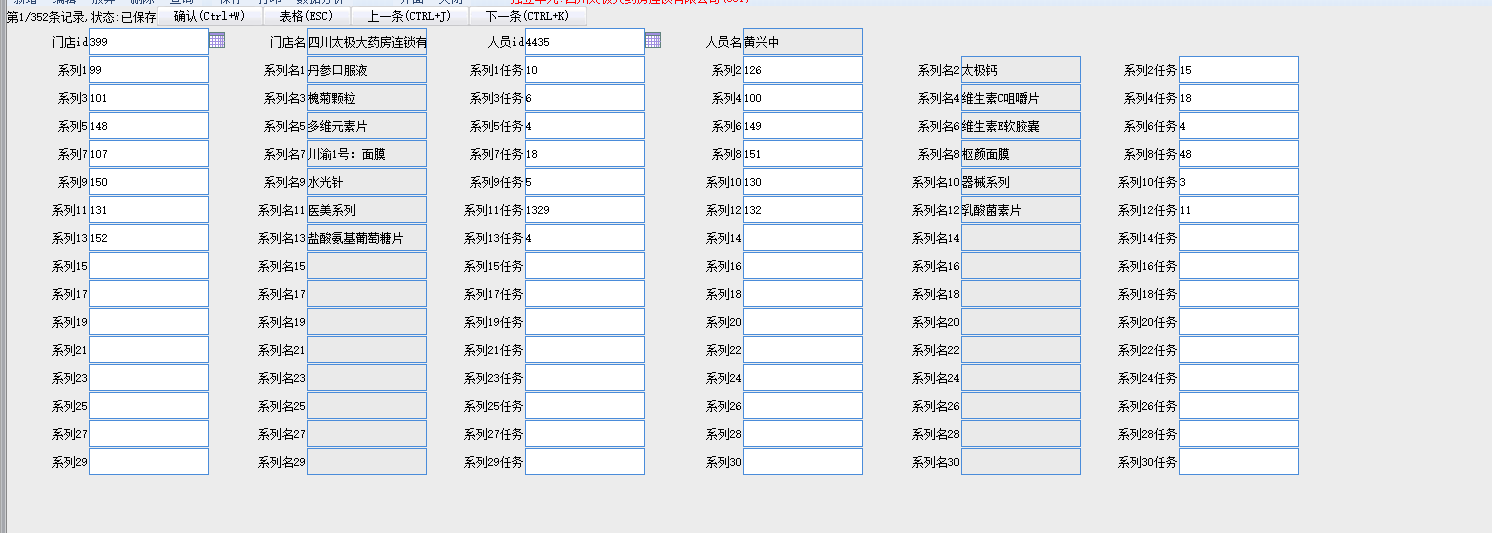Viewport: 1492px width, 533px height.
Task: Switch to table view with 表格(ESC)
Action: pyautogui.click(x=307, y=16)
